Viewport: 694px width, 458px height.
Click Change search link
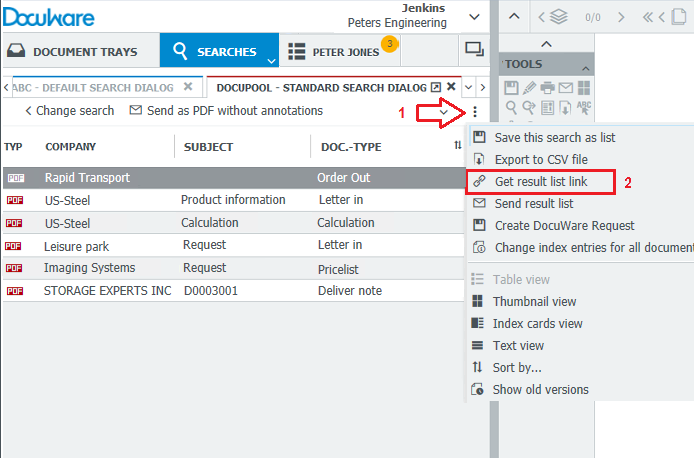point(69,111)
